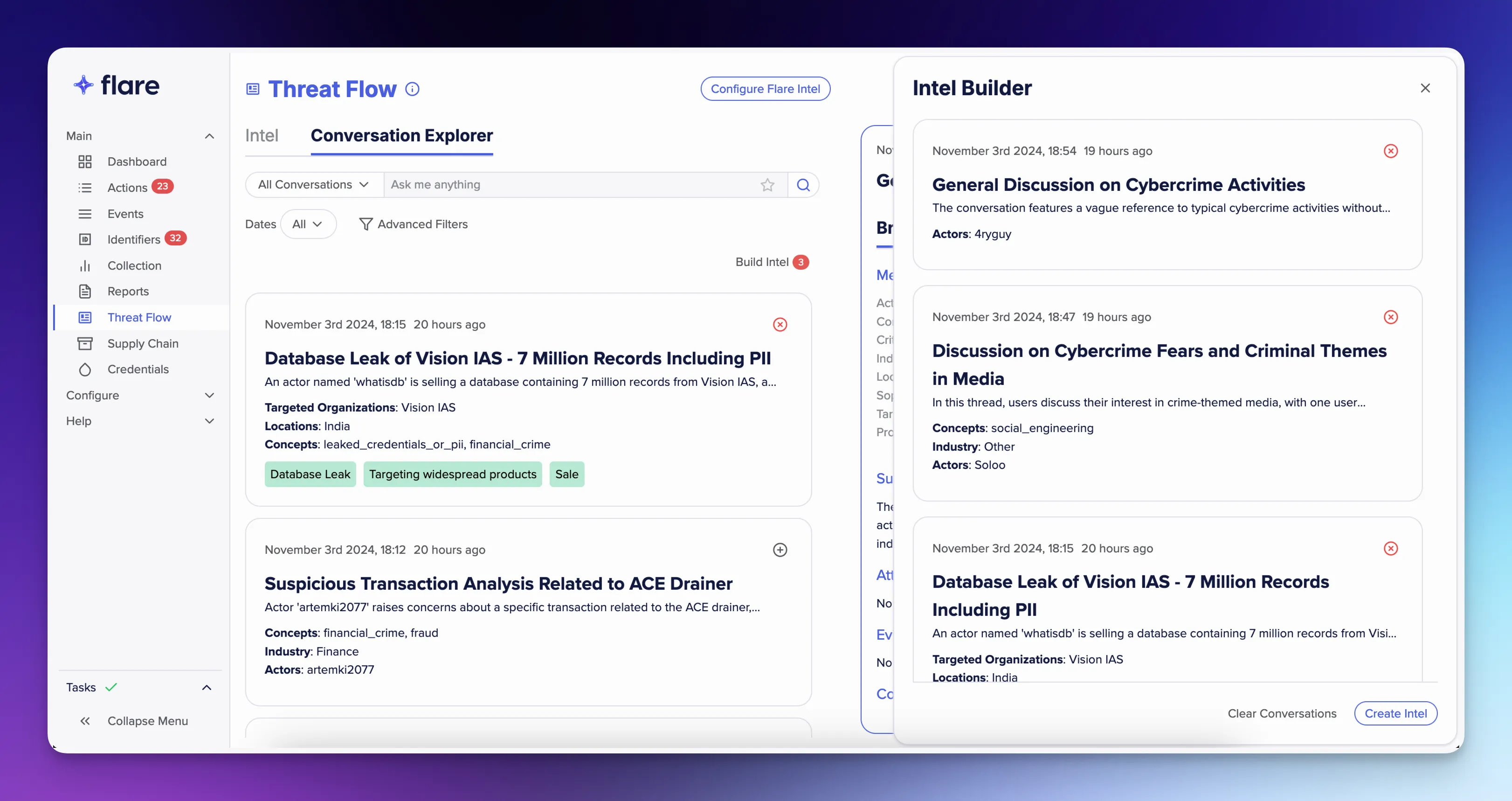Remove Vision IAS card in Intel Builder

tap(1390, 549)
